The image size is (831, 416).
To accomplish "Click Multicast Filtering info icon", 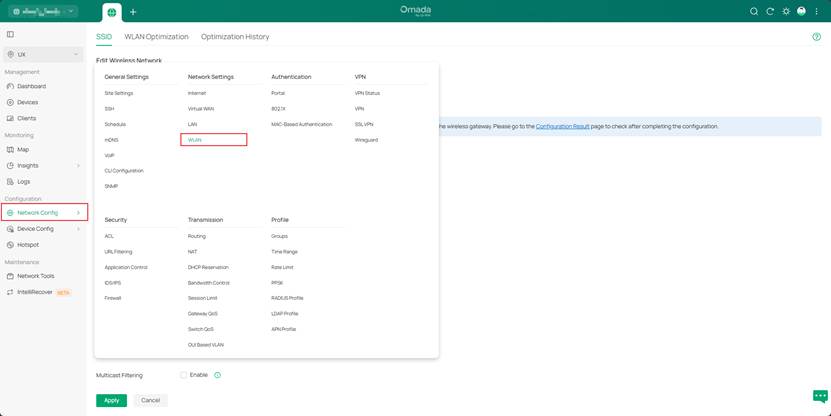I will (x=217, y=375).
